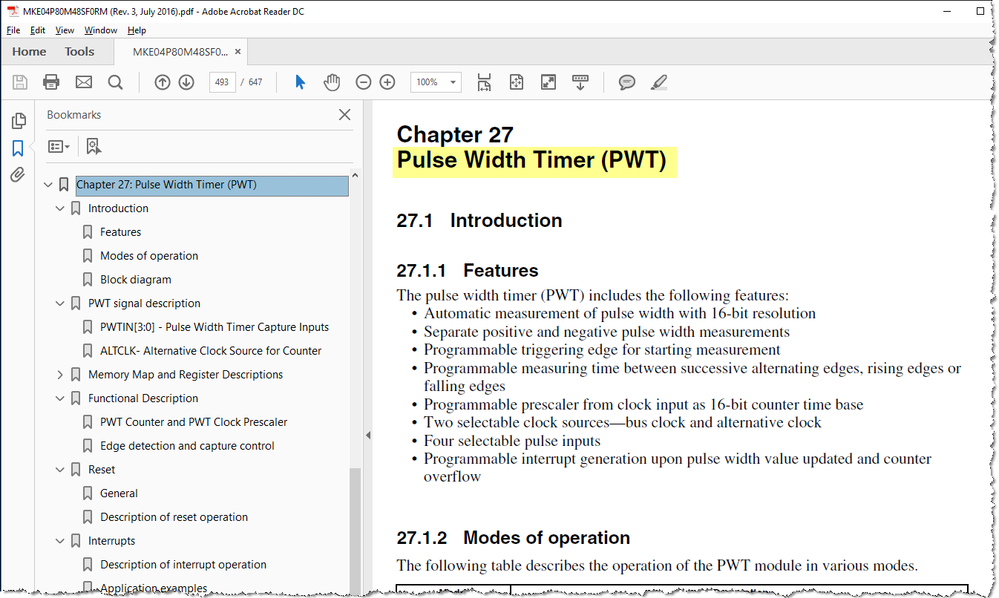The image size is (999, 598).
Task: Open the Attachments paperclip panel
Action: pos(18,174)
